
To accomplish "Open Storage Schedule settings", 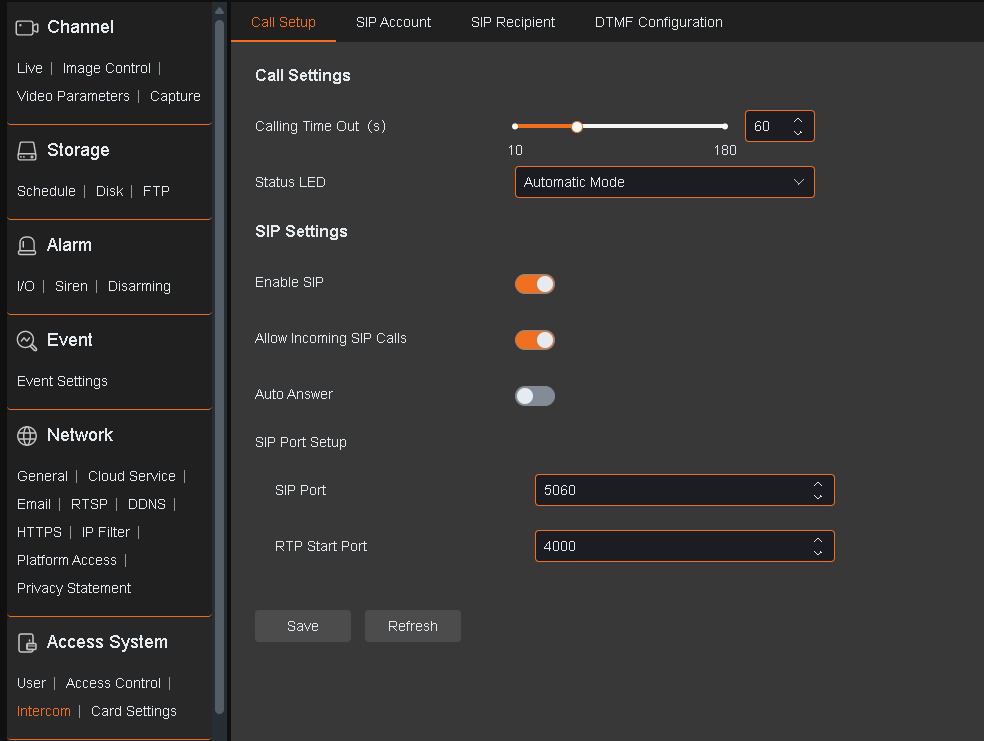I will coord(46,191).
